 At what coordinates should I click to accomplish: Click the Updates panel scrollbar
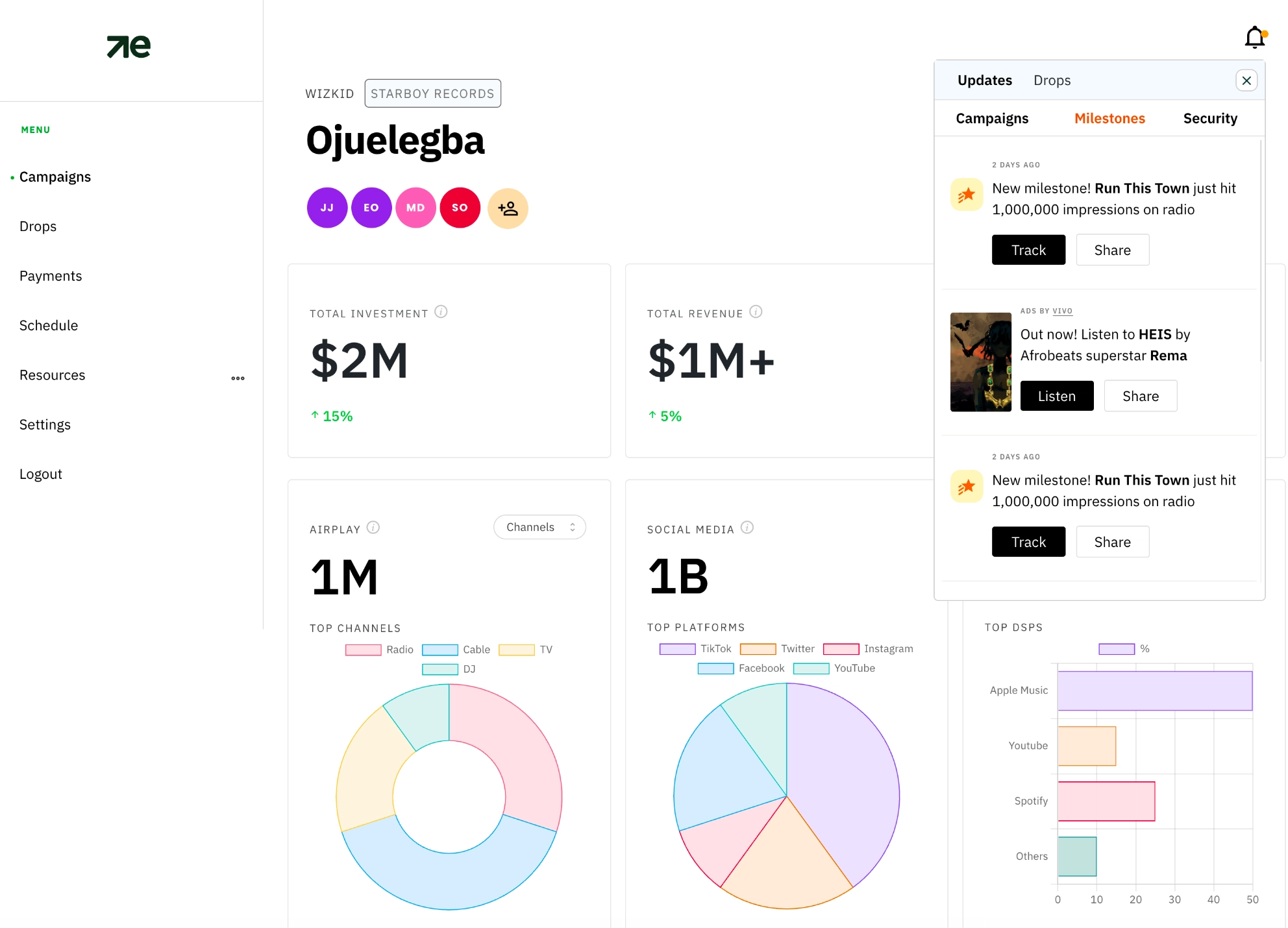pos(1261,250)
